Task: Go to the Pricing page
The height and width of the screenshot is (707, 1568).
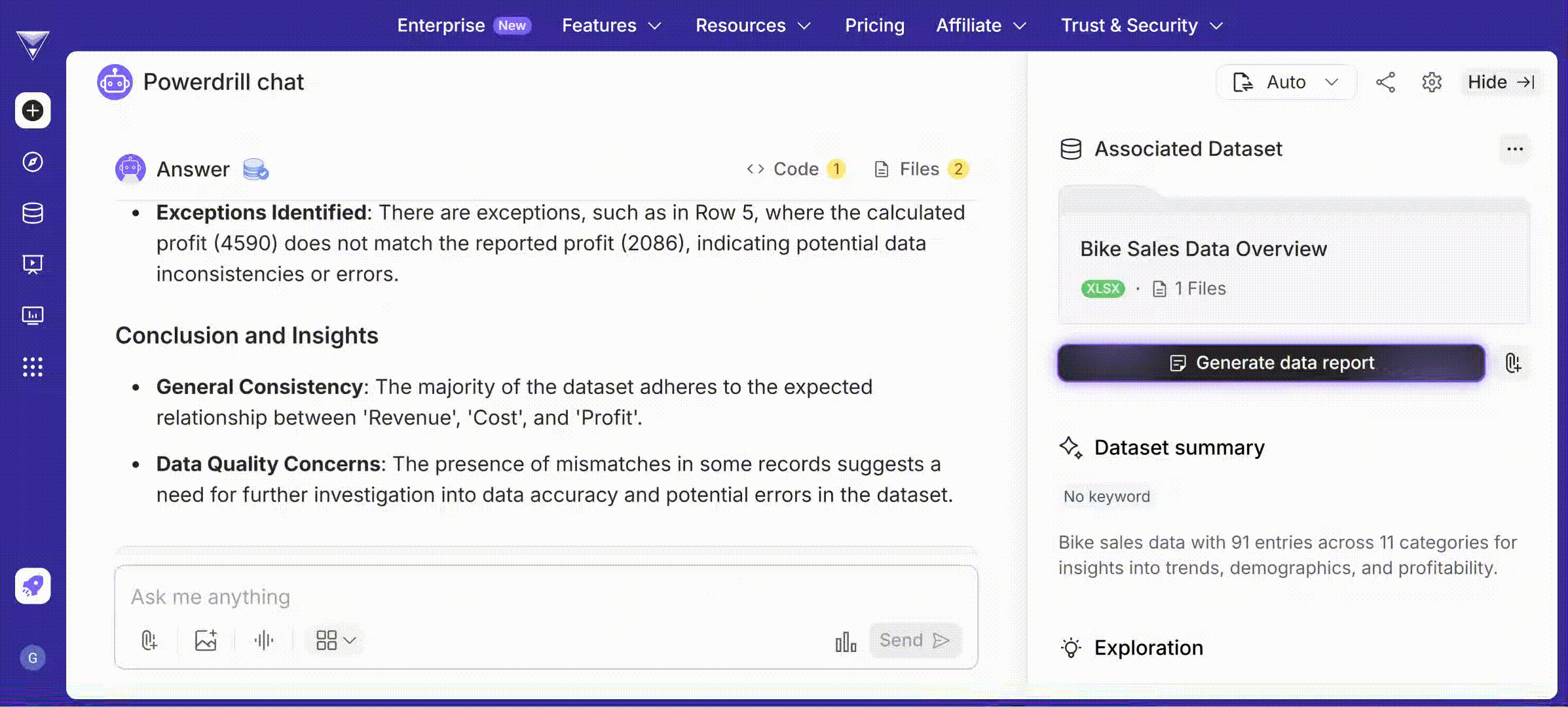Action: coord(874,26)
